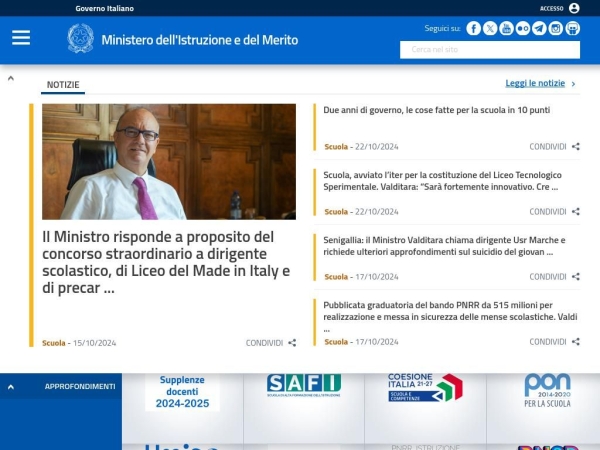The width and height of the screenshot is (600, 450).
Task: Open the Telegram social icon
Action: coord(539,28)
